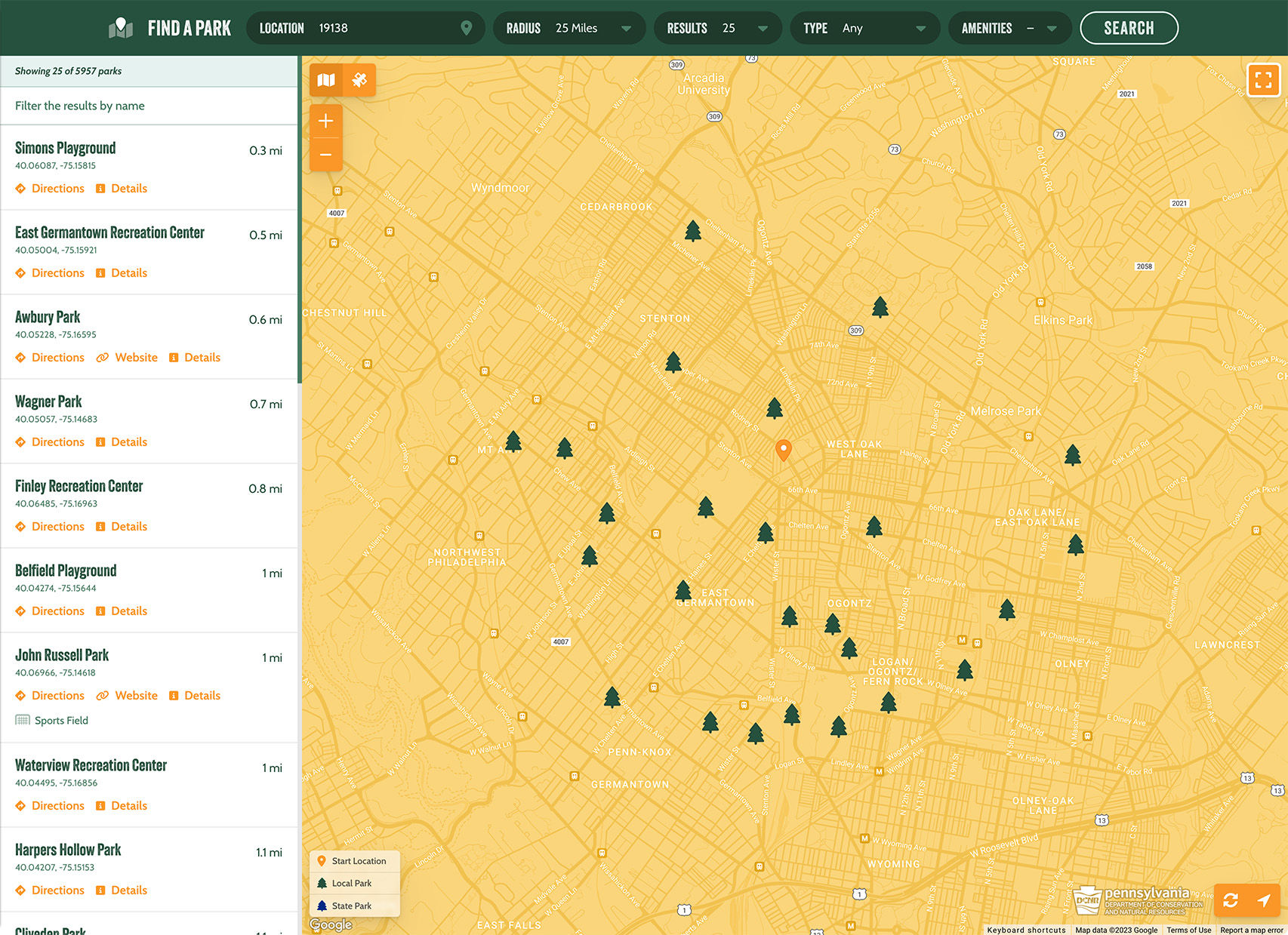The image size is (1288, 935).
Task: Expand the Amenities dropdown
Action: [x=1009, y=28]
